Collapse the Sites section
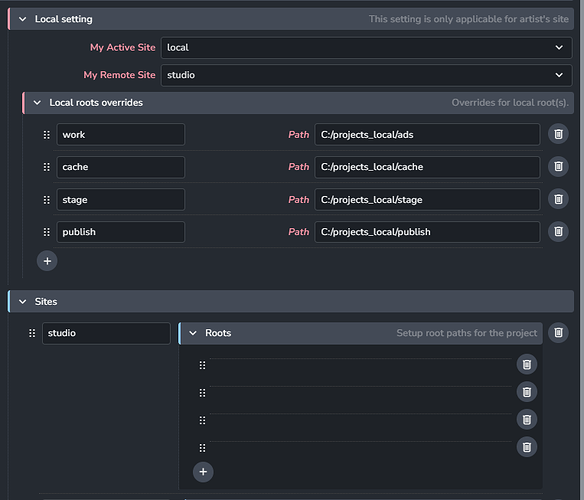Viewport: 584px width, 500px height. tap(23, 301)
